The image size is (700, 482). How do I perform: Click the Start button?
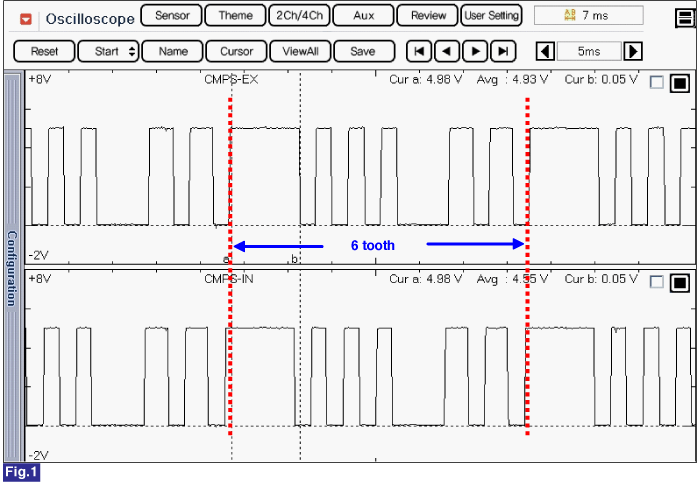click(x=108, y=51)
